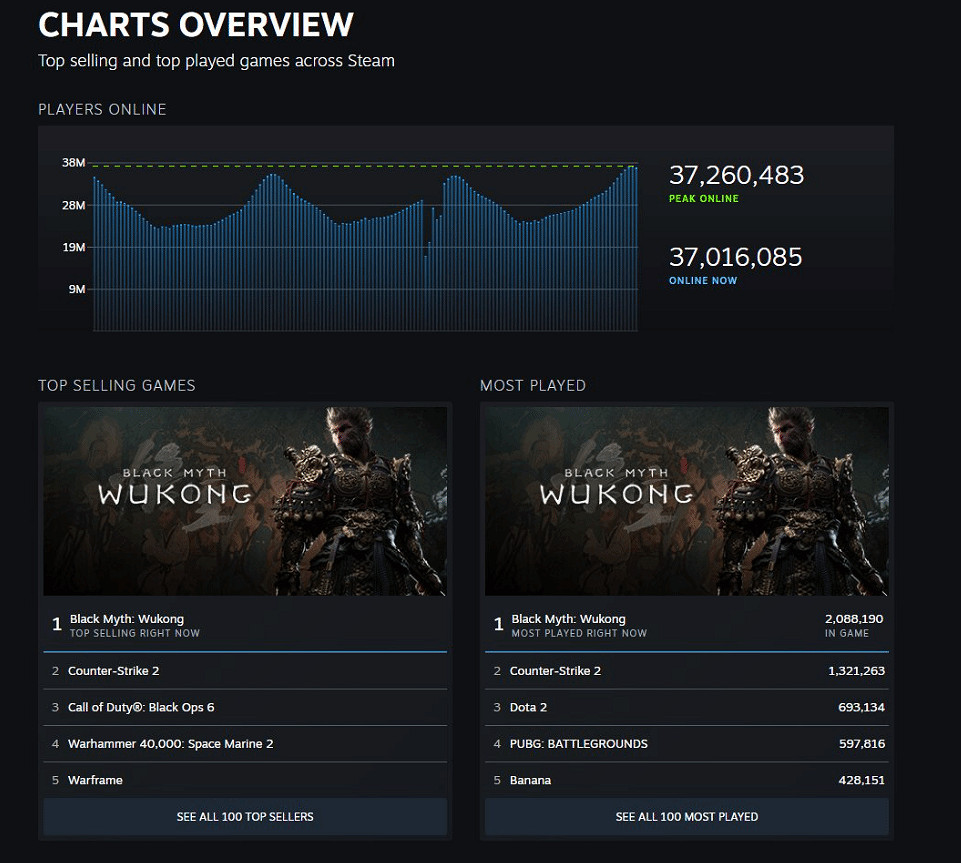Click SEE ALL 100 TOP SELLERS
The height and width of the screenshot is (863, 961).
tap(244, 817)
